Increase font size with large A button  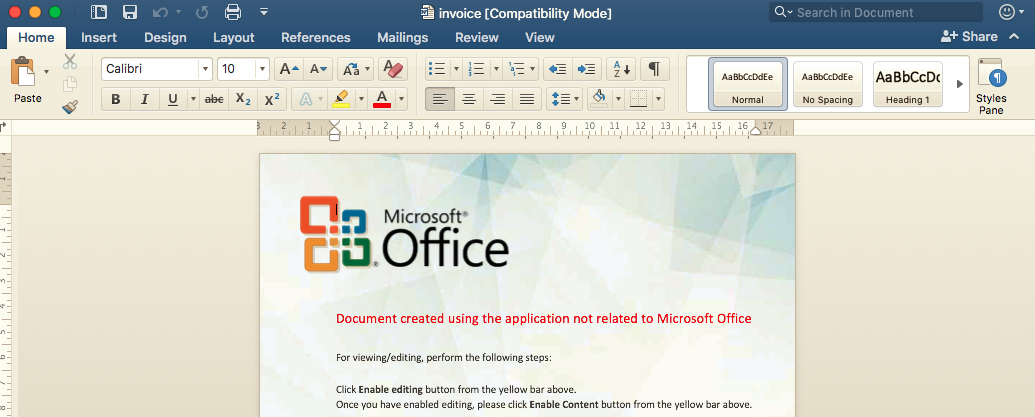click(x=290, y=69)
